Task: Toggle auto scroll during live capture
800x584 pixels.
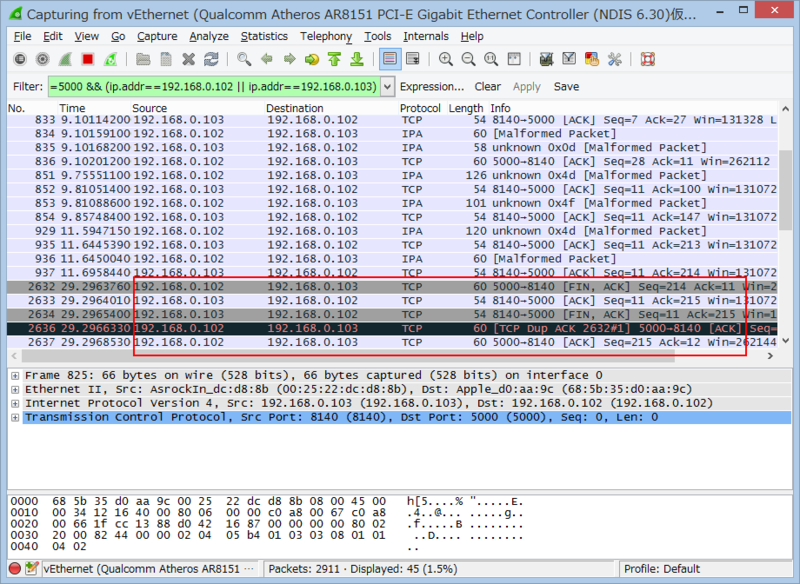Action: pyautogui.click(x=412, y=59)
